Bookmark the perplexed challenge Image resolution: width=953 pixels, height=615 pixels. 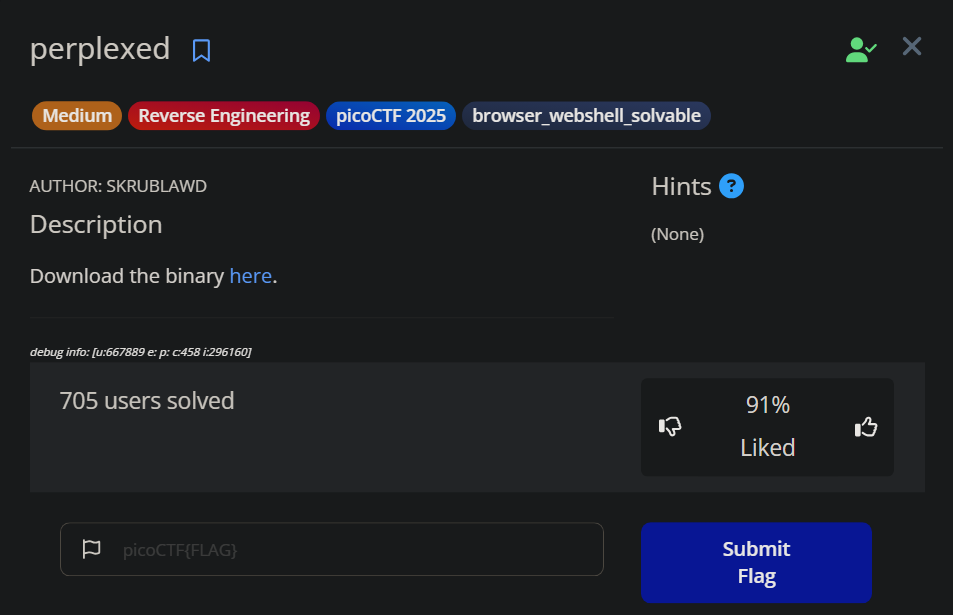point(201,48)
